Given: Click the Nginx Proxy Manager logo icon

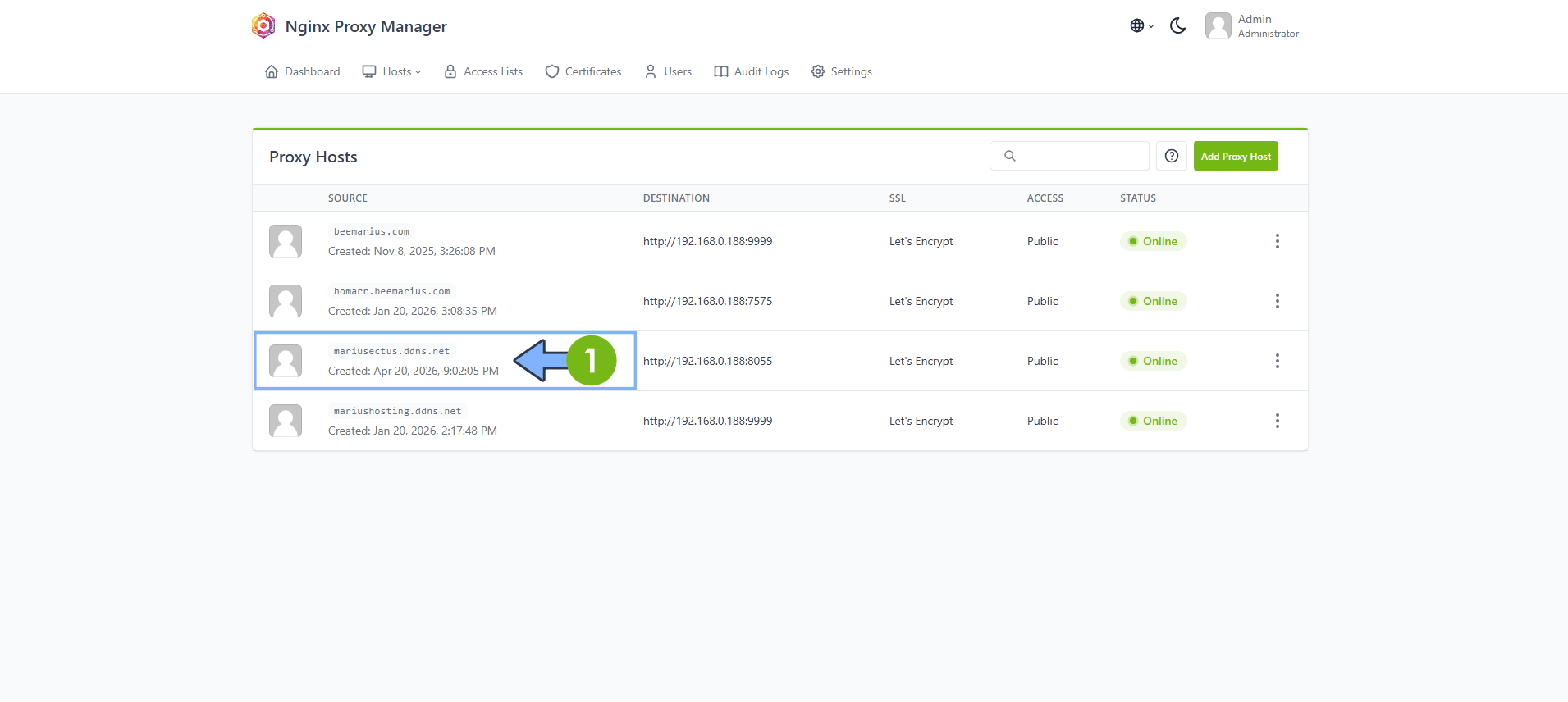Looking at the screenshot, I should (263, 25).
